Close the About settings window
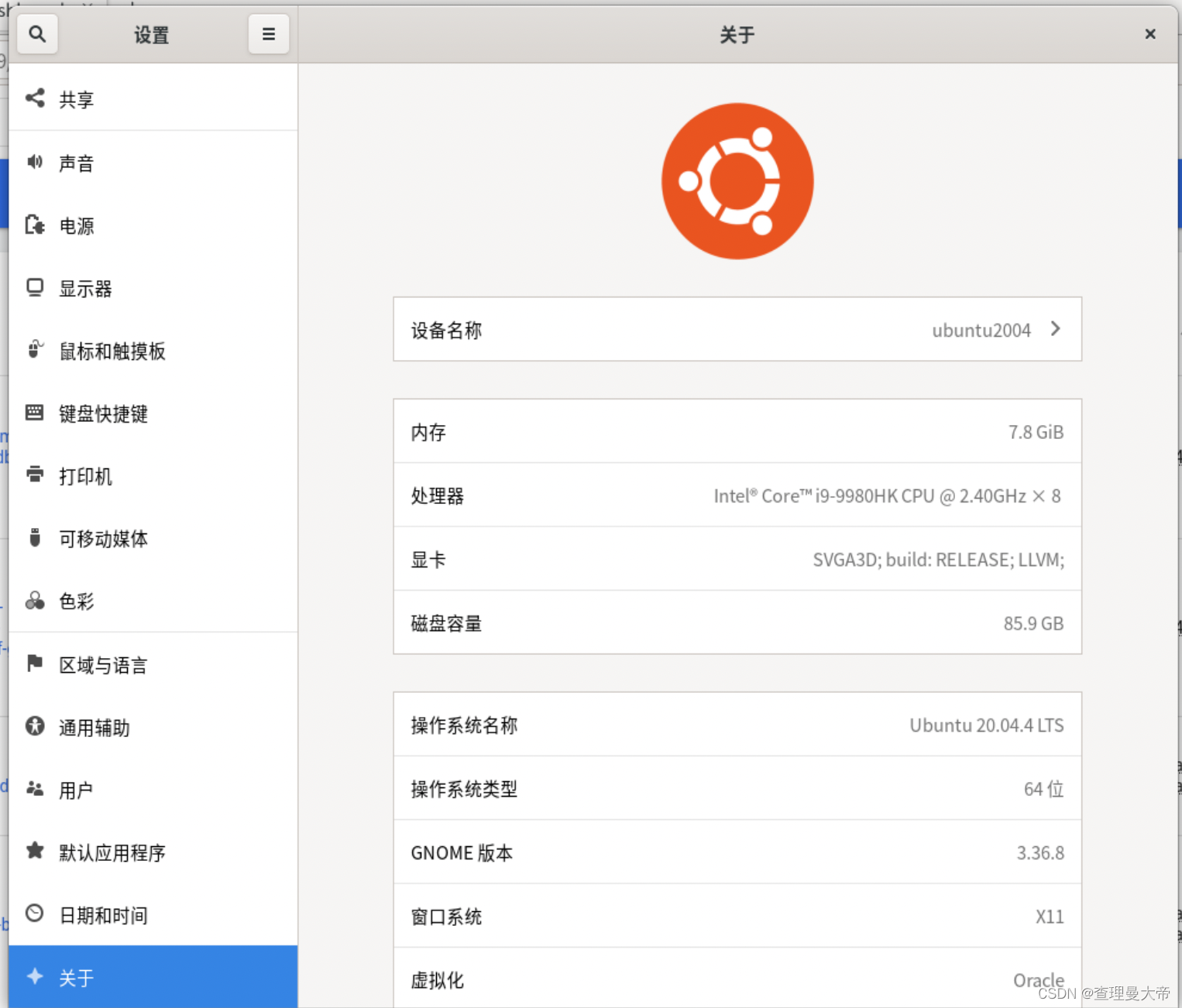The image size is (1182, 1008). [1149, 34]
